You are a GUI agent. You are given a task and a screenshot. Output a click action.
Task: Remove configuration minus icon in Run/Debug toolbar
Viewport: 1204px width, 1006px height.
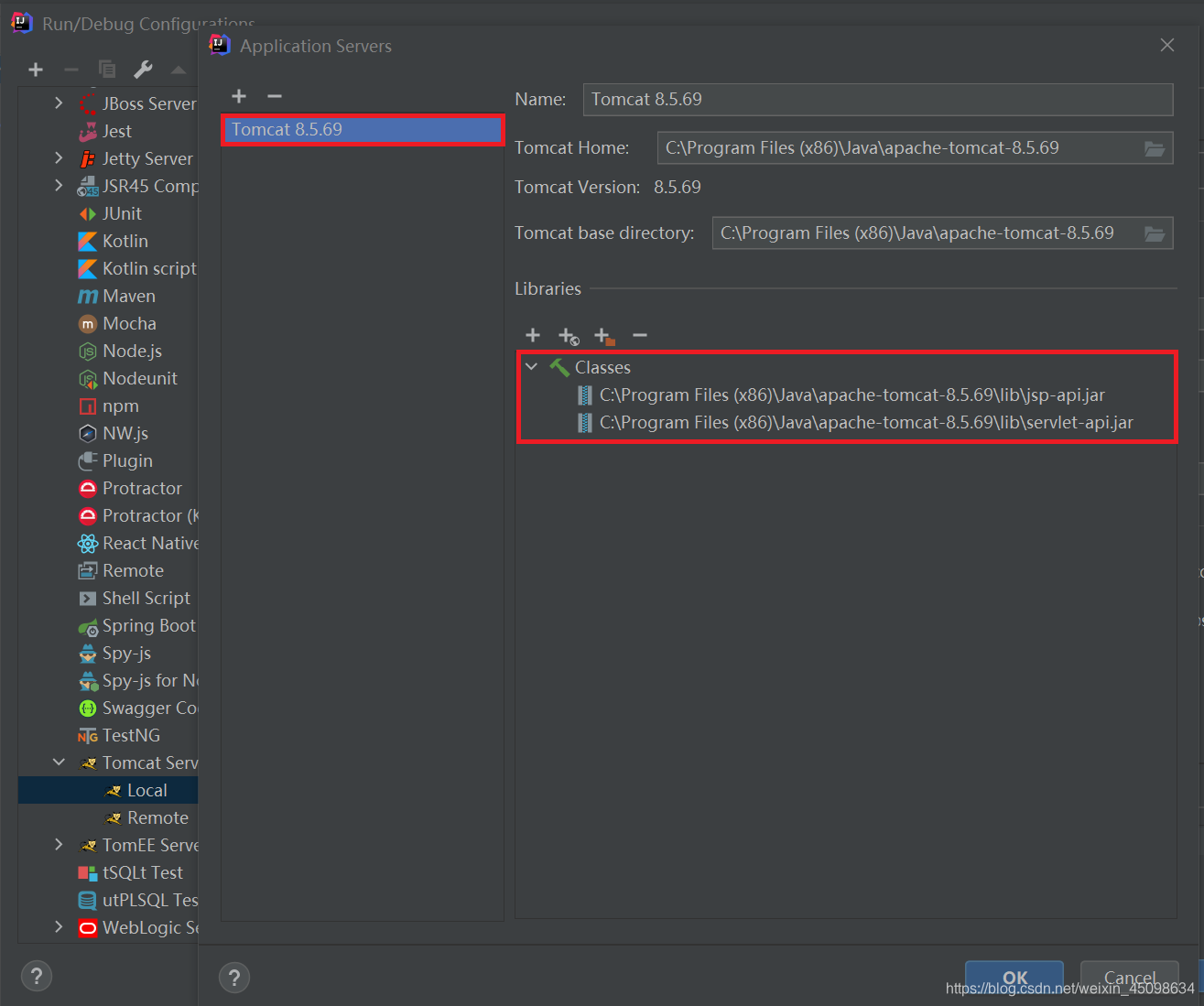click(x=71, y=70)
